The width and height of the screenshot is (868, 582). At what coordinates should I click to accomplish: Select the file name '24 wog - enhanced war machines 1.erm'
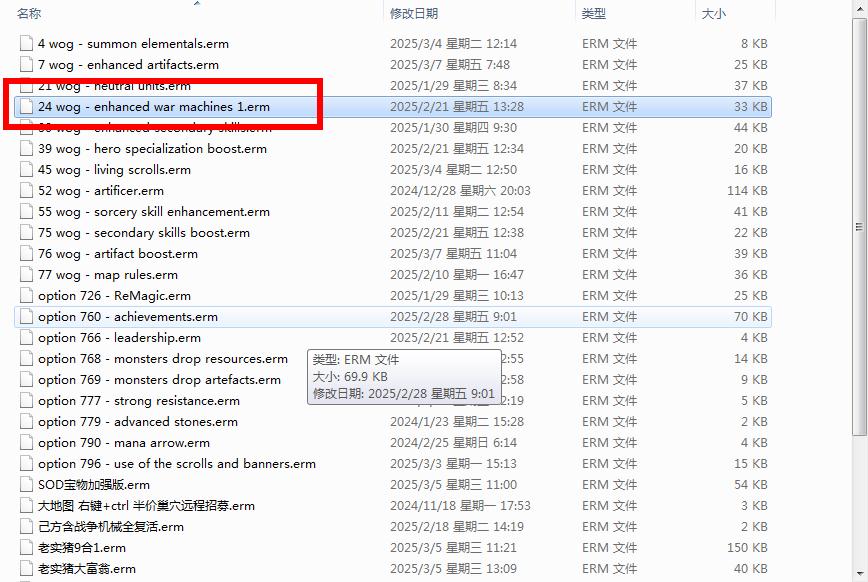pyautogui.click(x=154, y=107)
